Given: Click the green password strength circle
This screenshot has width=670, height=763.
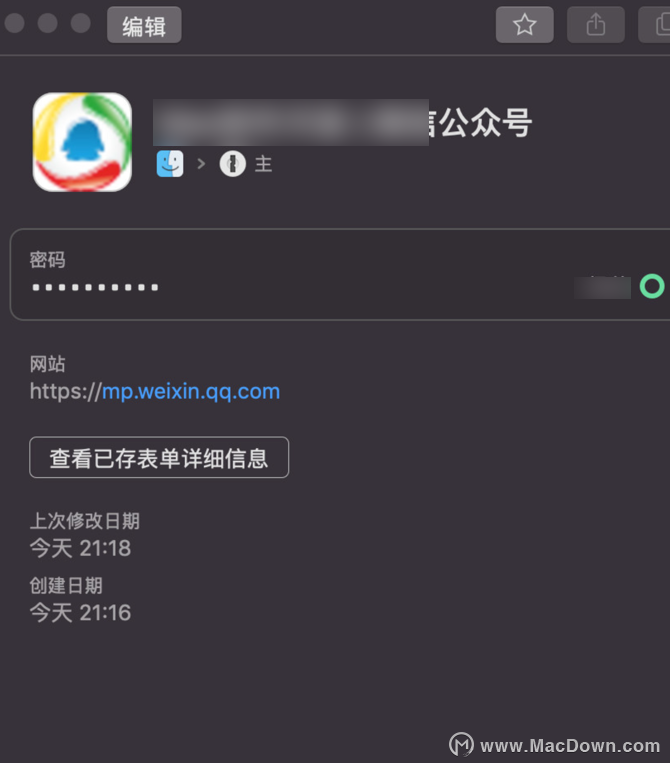Looking at the screenshot, I should pos(652,286).
